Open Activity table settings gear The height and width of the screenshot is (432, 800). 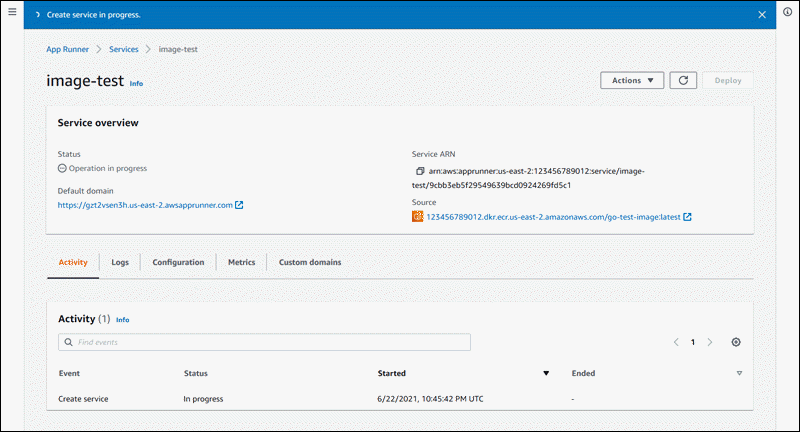tap(736, 342)
